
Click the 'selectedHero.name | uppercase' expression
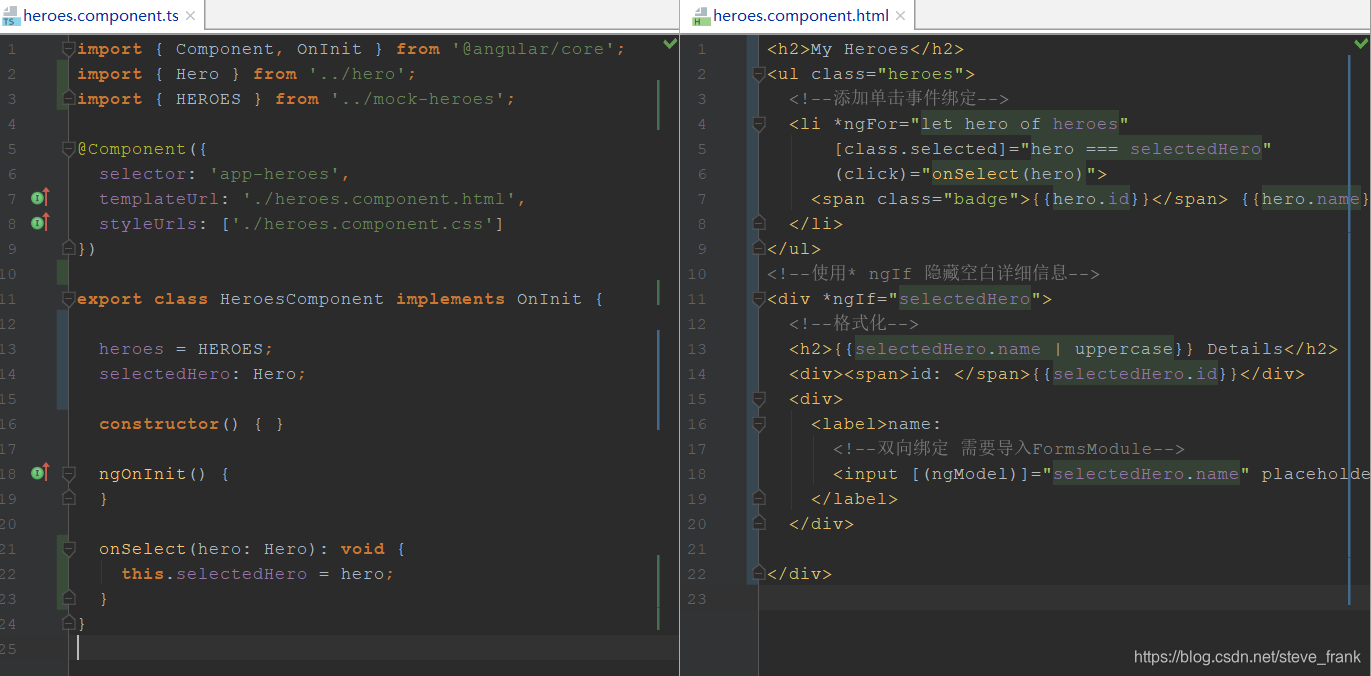click(1014, 349)
